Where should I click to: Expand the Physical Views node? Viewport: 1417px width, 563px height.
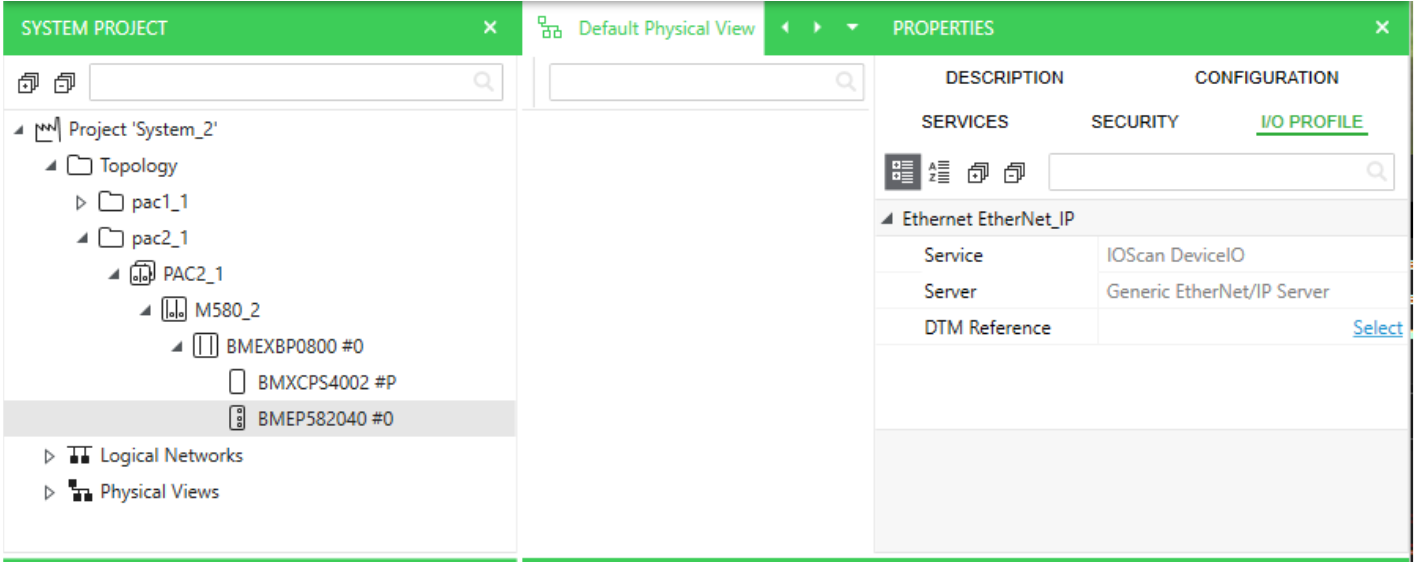pyautogui.click(x=50, y=492)
